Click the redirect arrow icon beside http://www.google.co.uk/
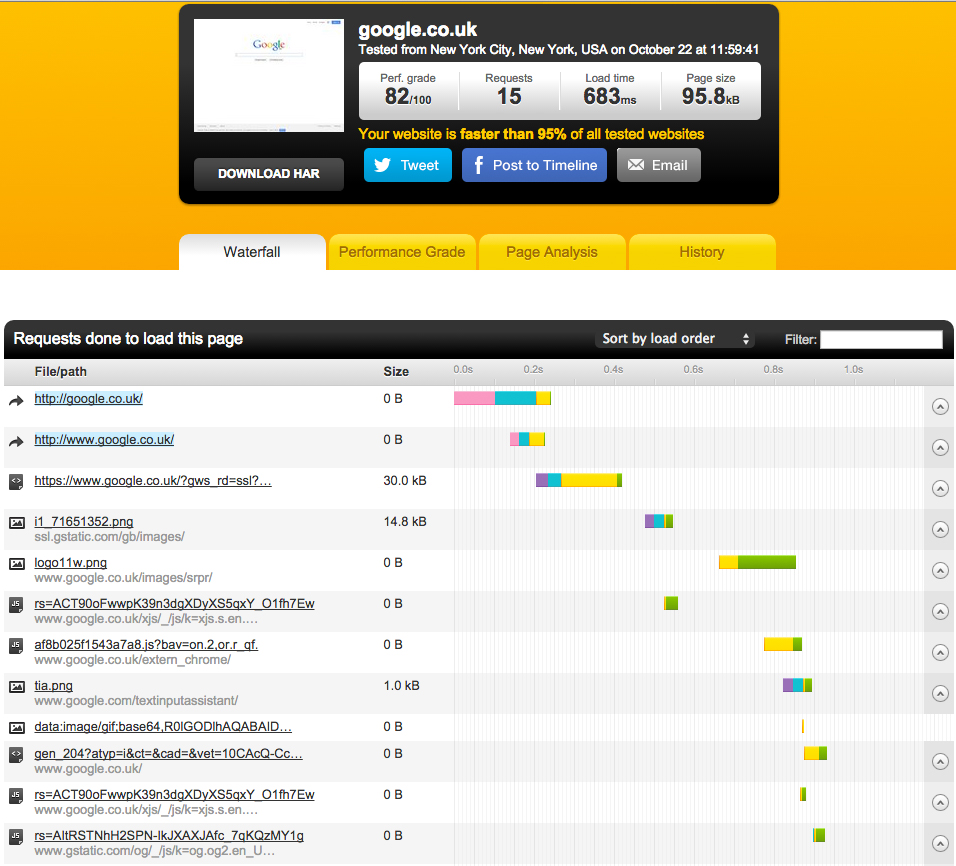The height and width of the screenshot is (866, 956). [x=16, y=442]
